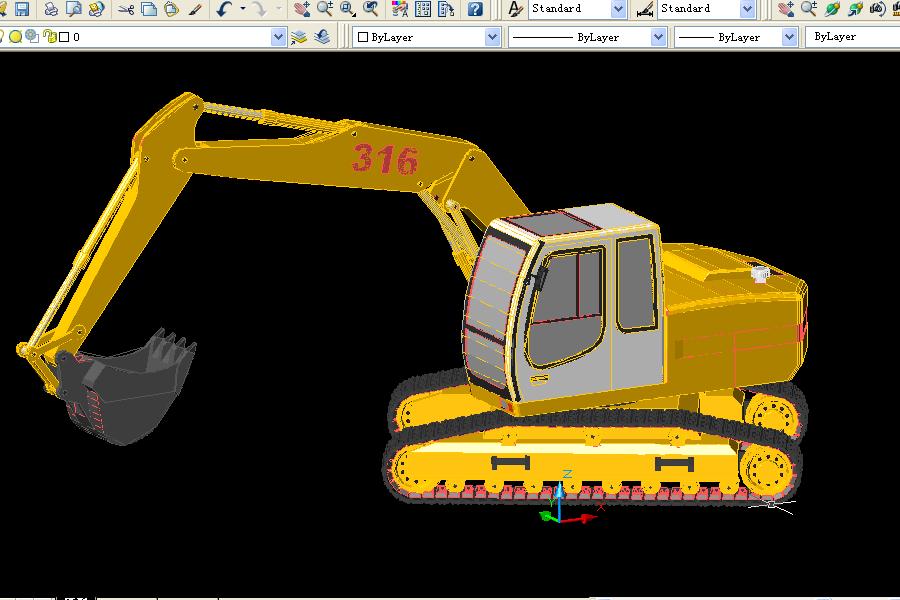Screen dimensions: 900x600
Task: Toggle layer 0 on/off sun icon
Action: 15,37
